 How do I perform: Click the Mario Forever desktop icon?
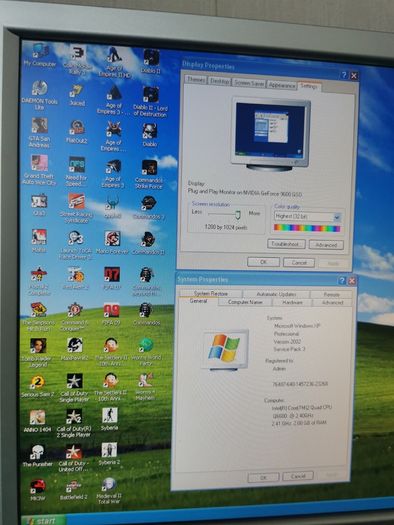pos(112,242)
